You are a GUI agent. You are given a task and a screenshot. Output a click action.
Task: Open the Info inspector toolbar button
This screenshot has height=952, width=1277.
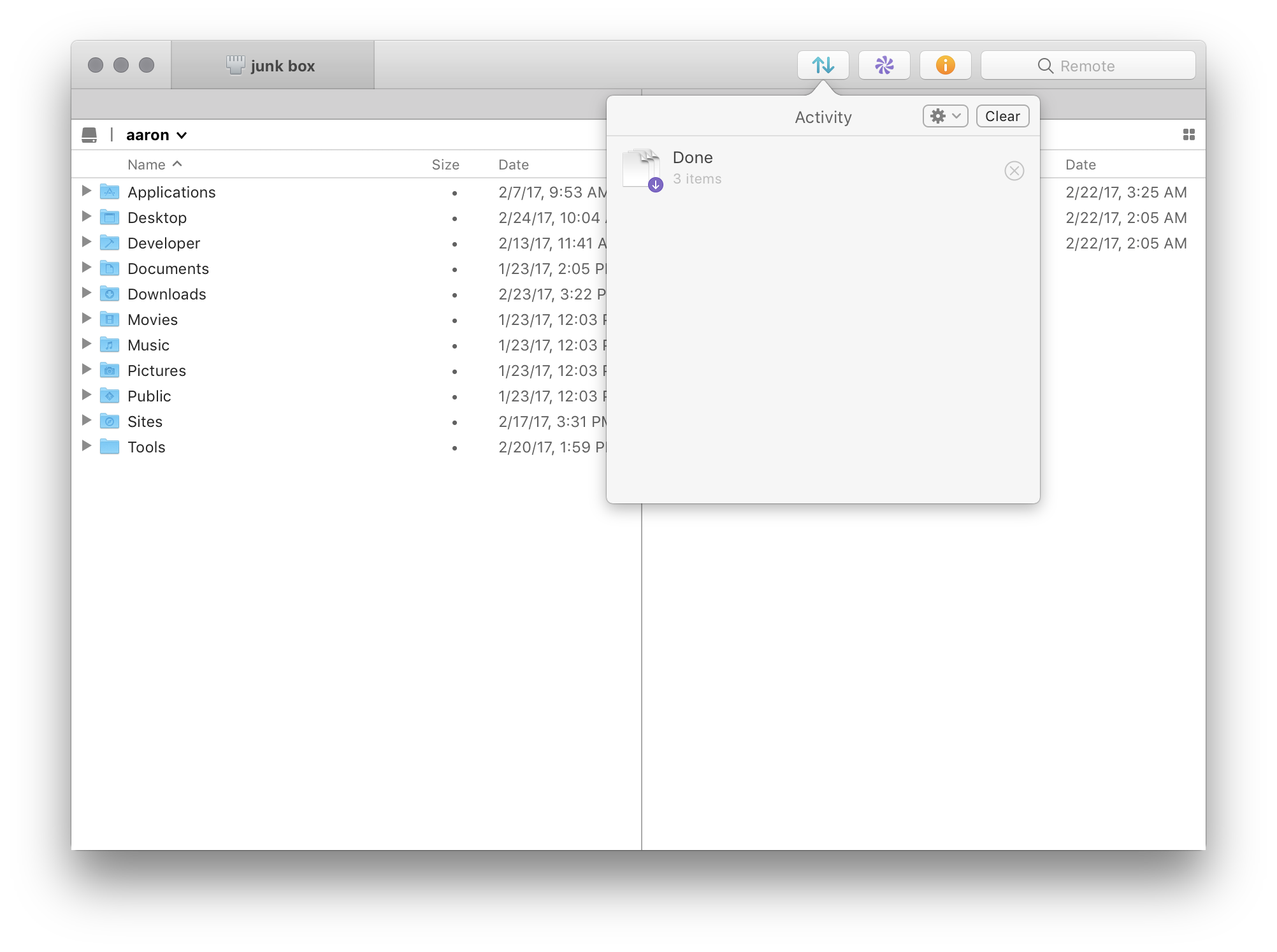pyautogui.click(x=945, y=65)
